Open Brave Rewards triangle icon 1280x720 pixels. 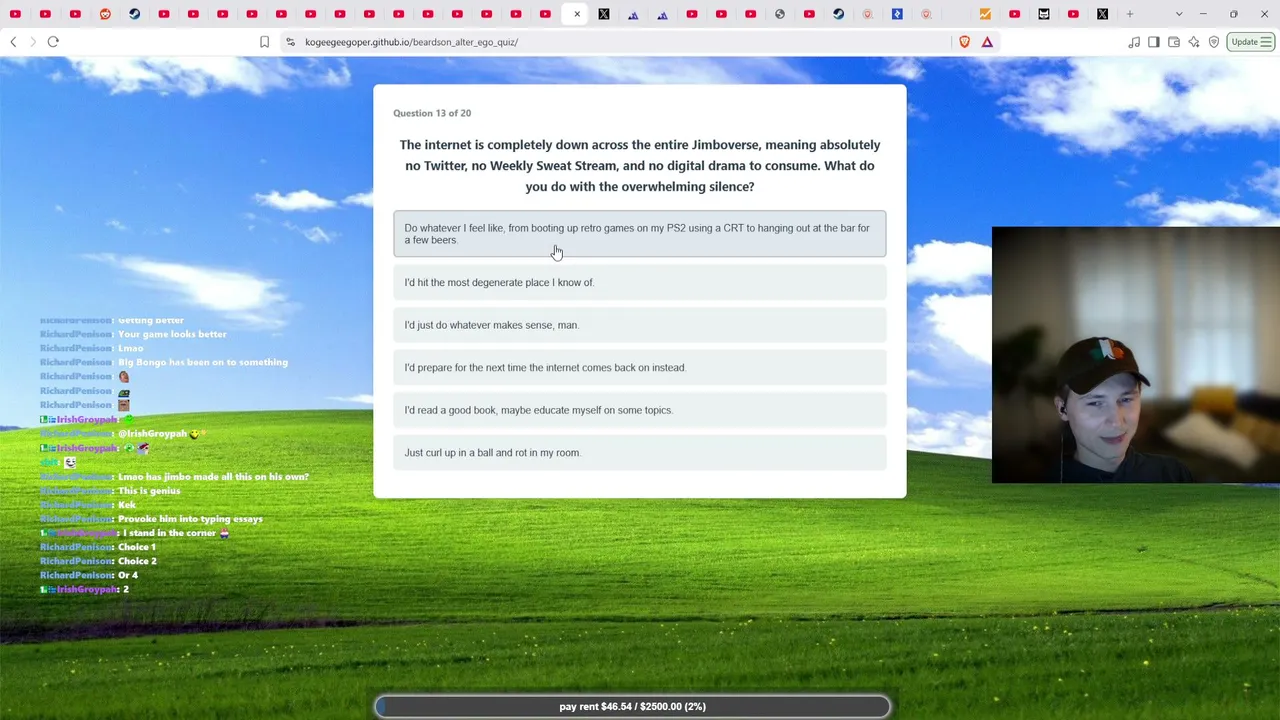(987, 42)
